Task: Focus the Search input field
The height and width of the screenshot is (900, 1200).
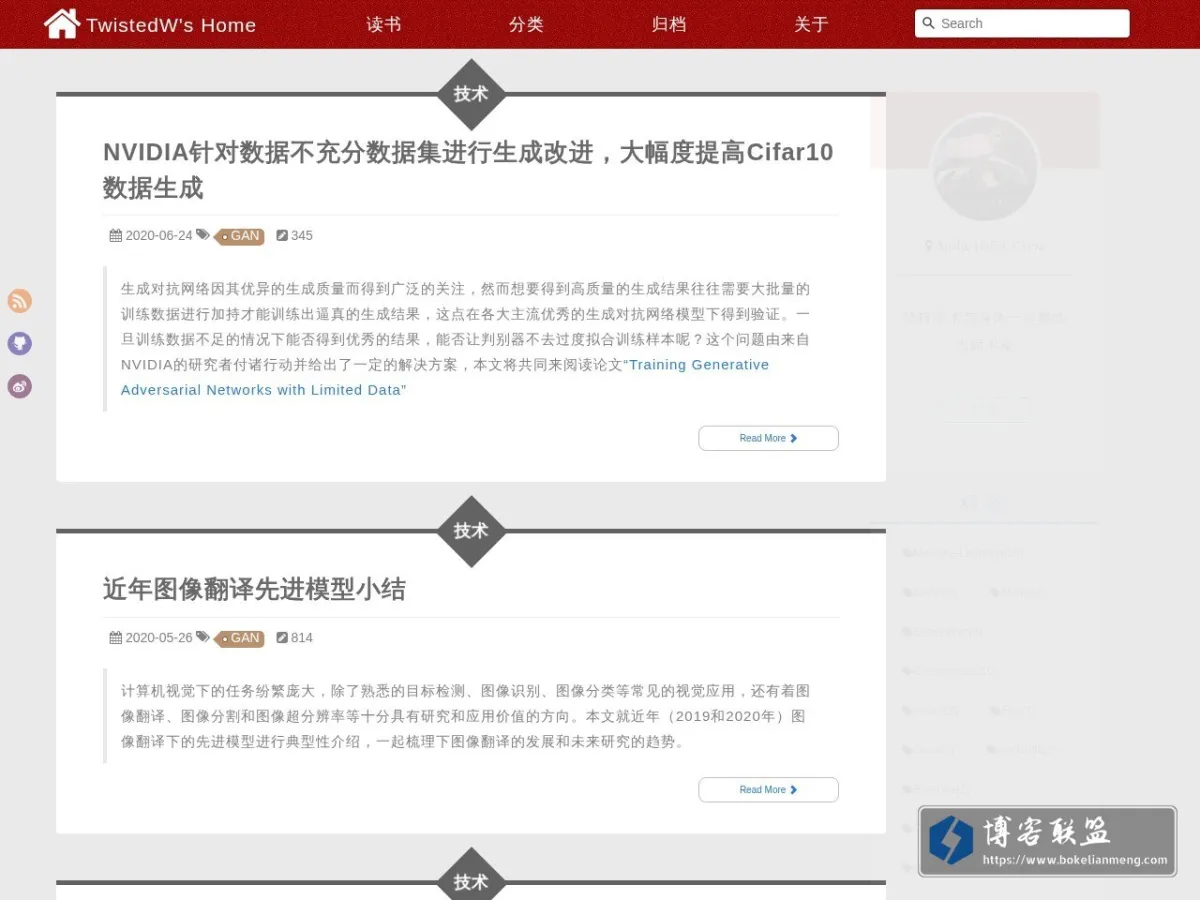Action: point(1022,23)
